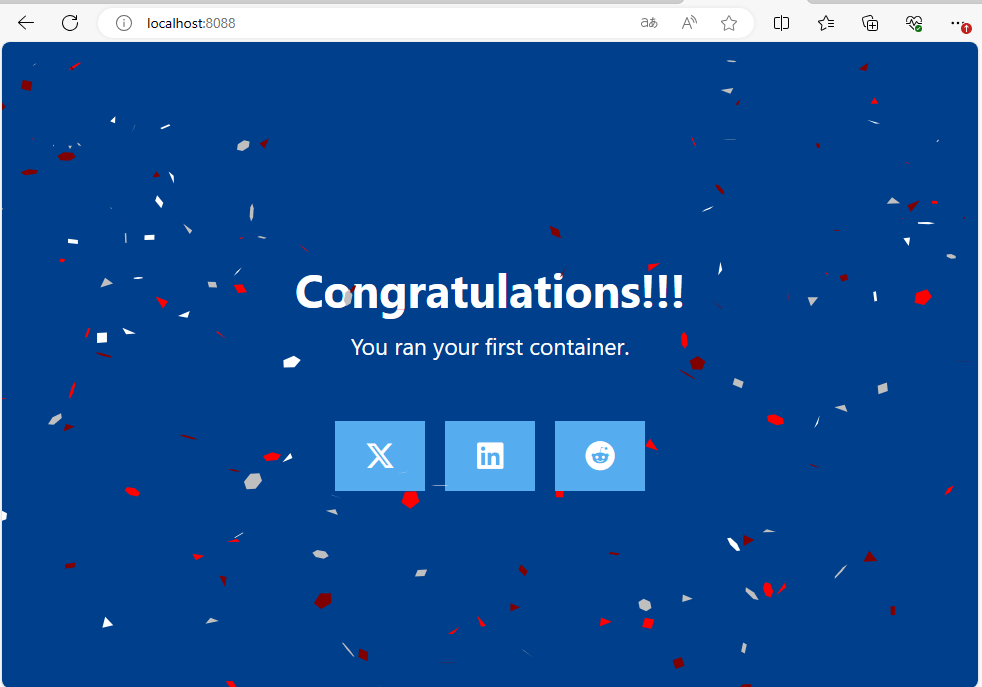Click "You ran your first container." text
The image size is (982, 687).
pyautogui.click(x=490, y=348)
